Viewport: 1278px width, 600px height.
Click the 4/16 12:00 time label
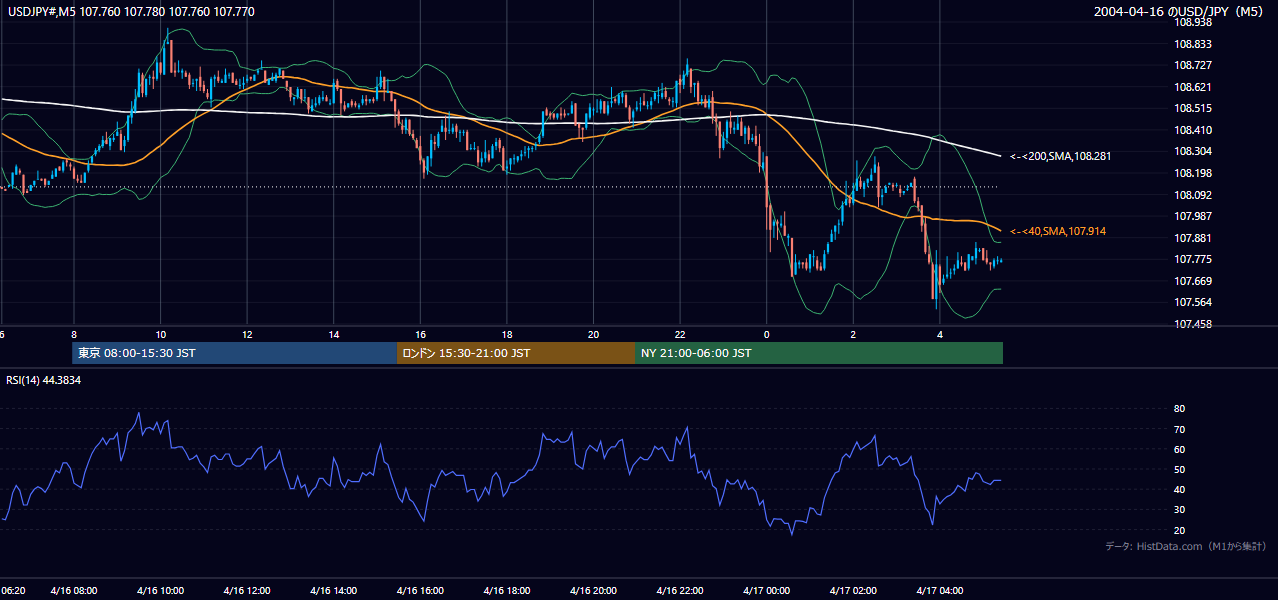[x=247, y=590]
